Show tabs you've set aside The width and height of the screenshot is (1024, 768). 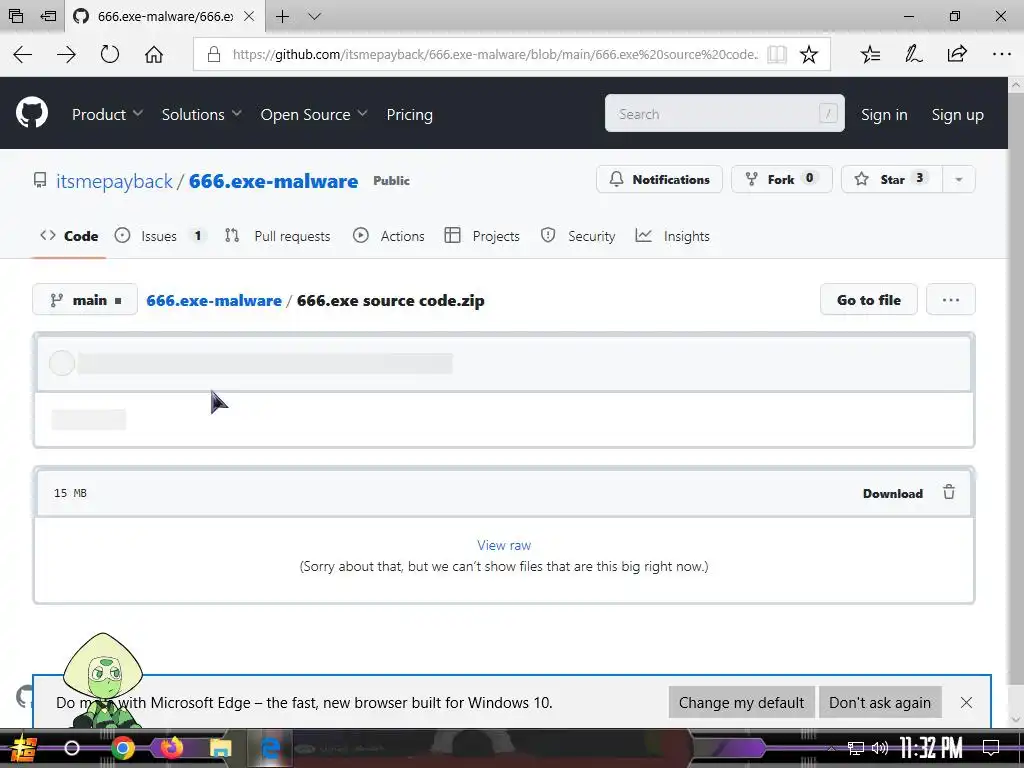(x=16, y=16)
